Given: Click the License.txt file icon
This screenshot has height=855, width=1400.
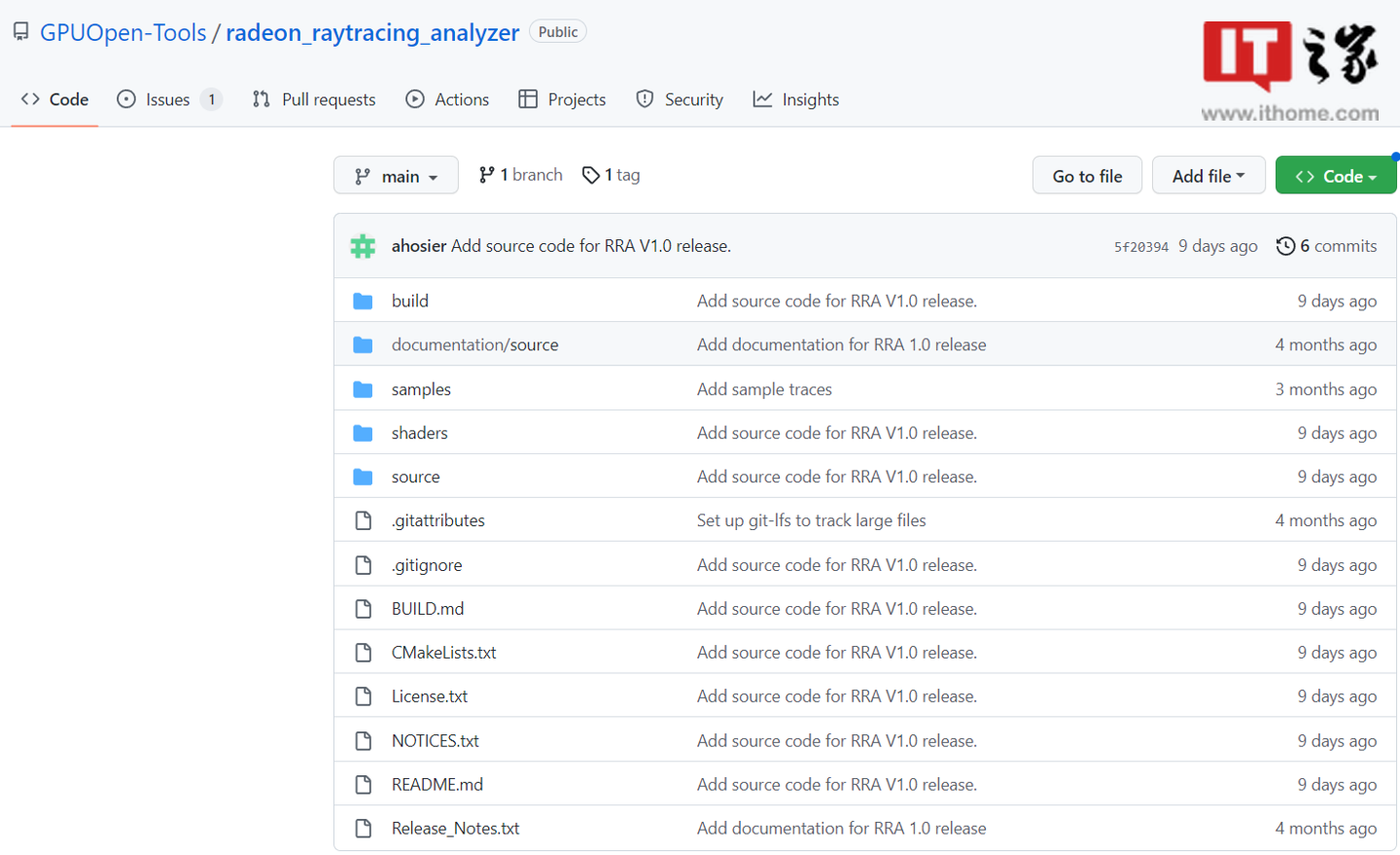Looking at the screenshot, I should 364,696.
